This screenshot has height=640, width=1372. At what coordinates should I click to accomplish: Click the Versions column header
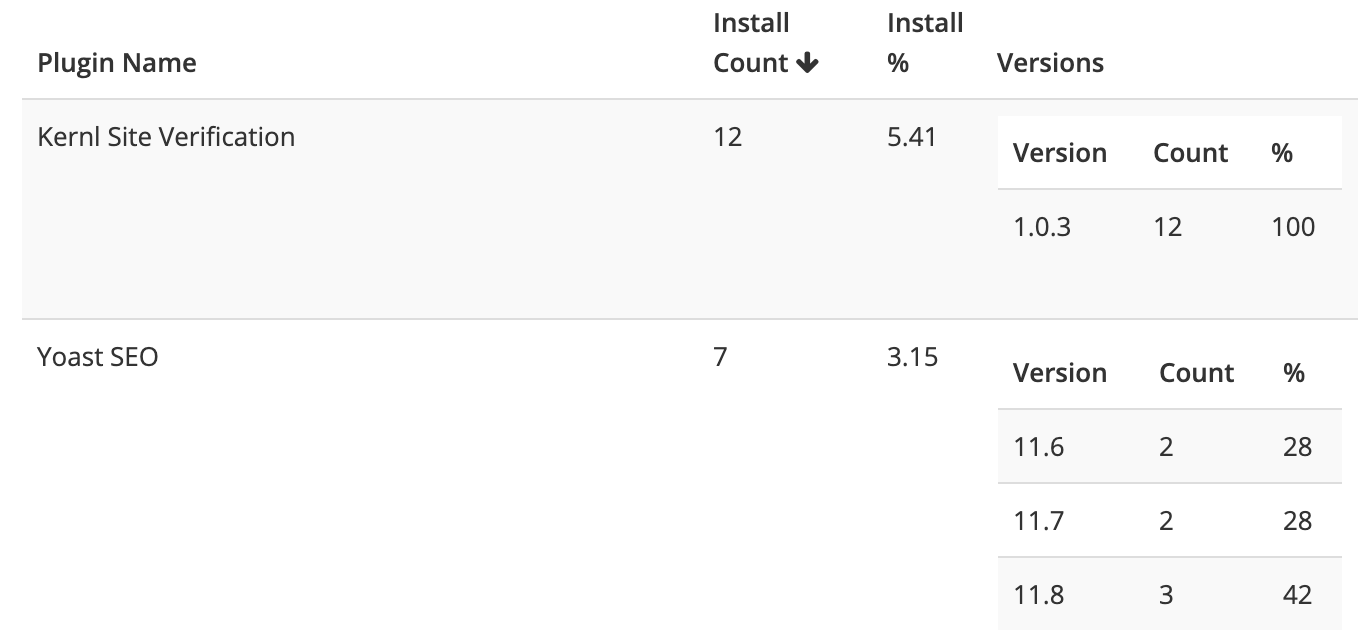point(1050,62)
